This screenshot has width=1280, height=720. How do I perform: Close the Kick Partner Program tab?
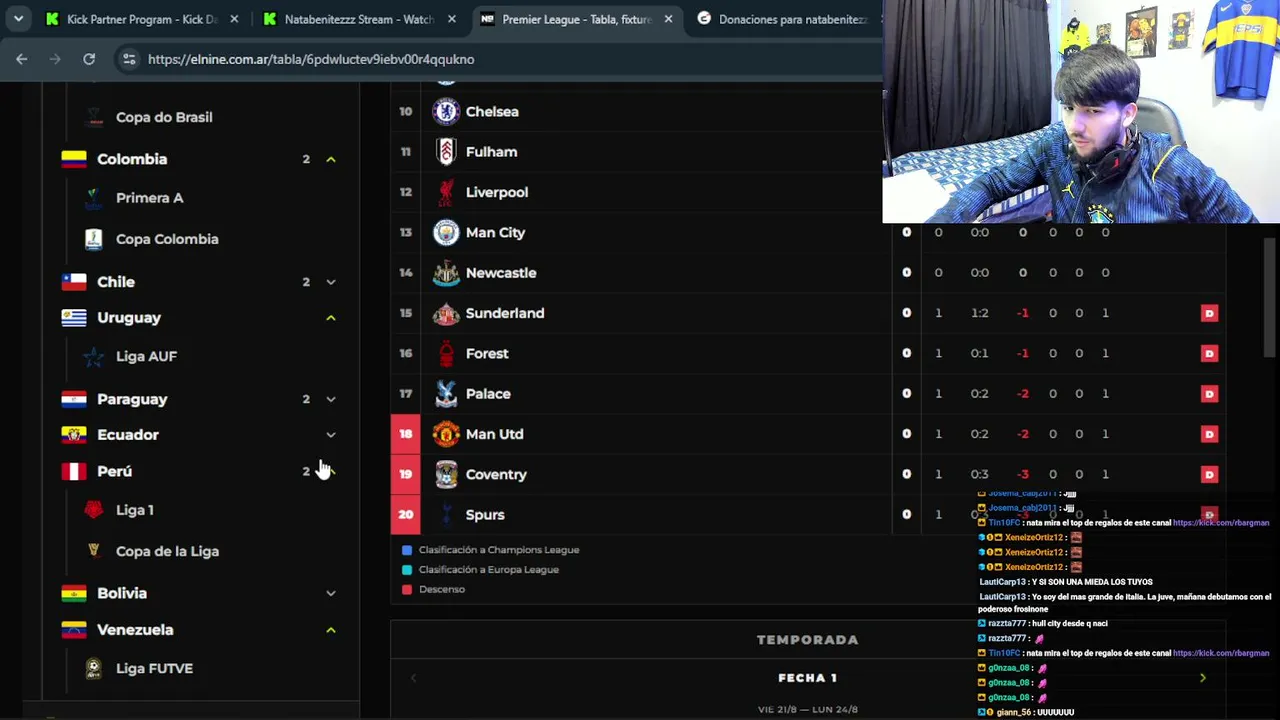coord(234,19)
